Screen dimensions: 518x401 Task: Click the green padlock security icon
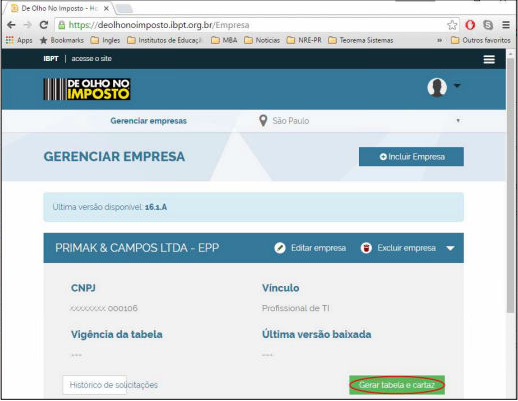(61, 25)
